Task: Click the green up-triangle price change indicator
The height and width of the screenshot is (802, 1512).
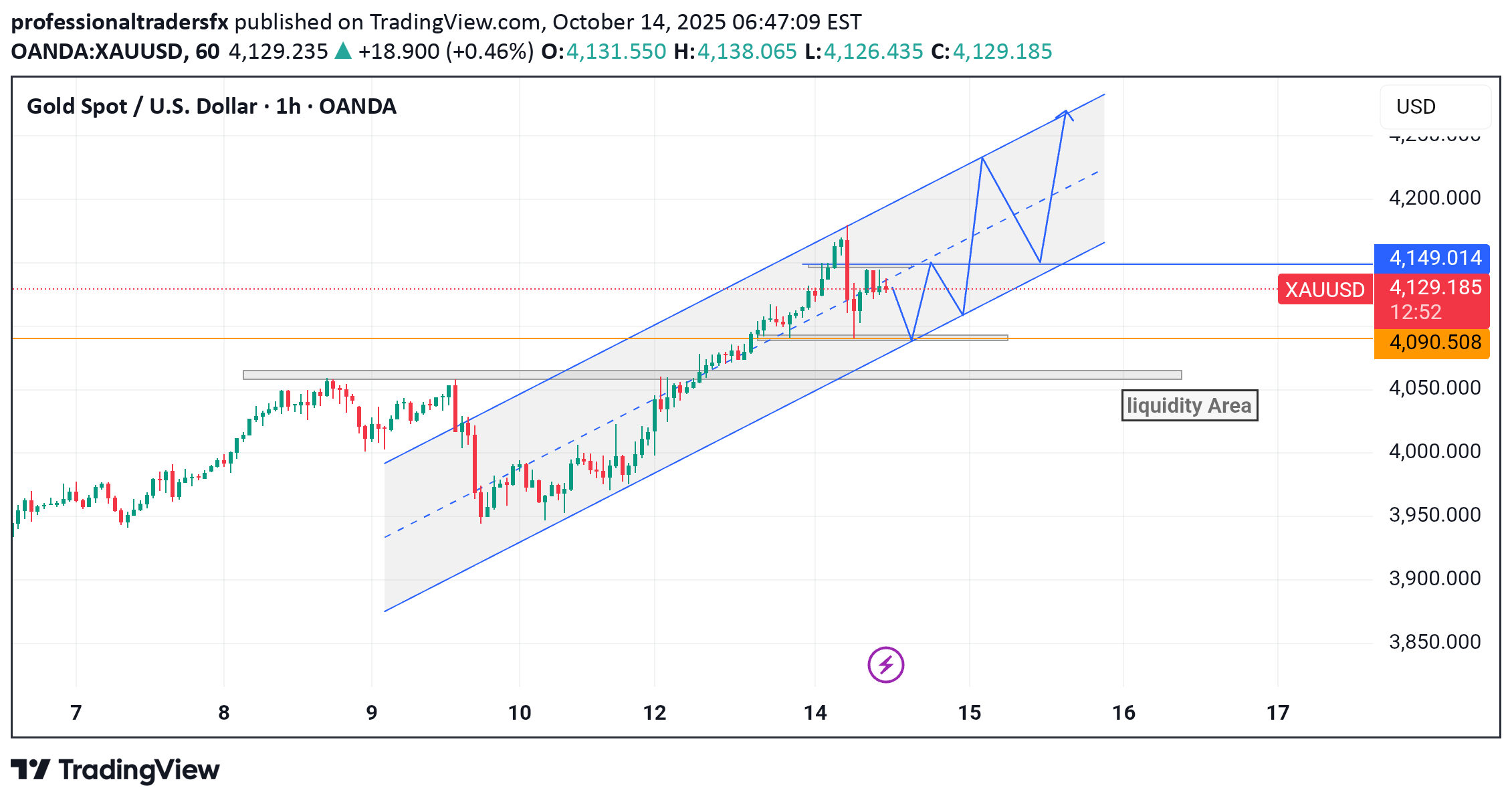Action: [x=342, y=51]
